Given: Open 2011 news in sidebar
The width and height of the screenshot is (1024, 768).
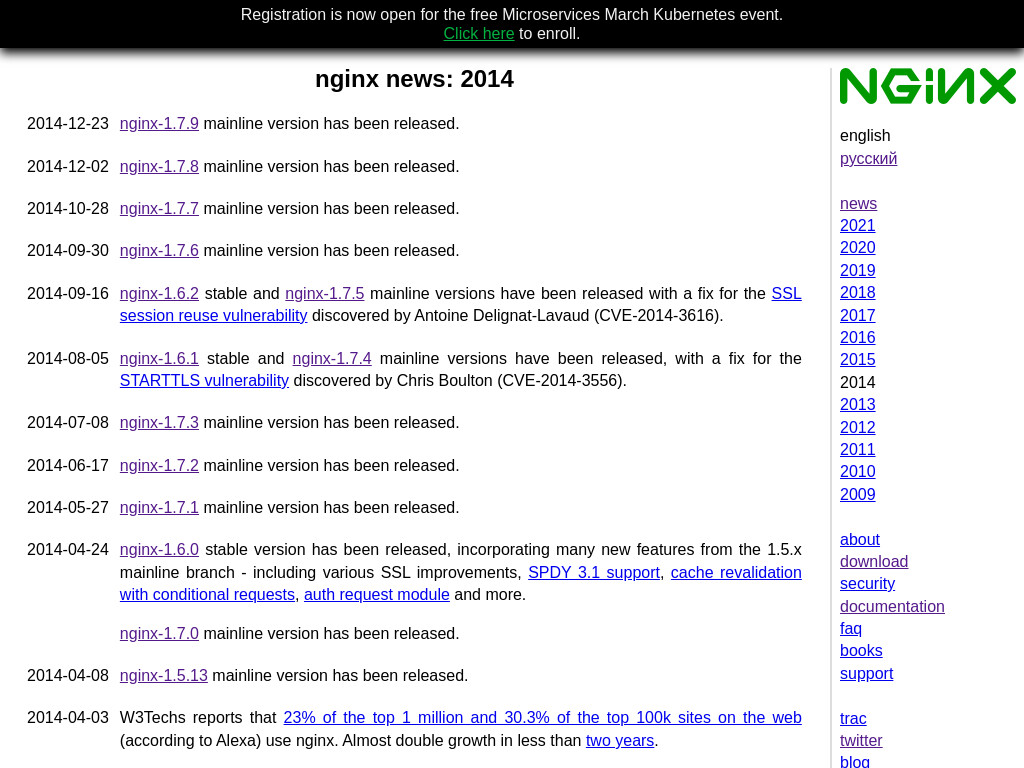Looking at the screenshot, I should coord(857,449).
